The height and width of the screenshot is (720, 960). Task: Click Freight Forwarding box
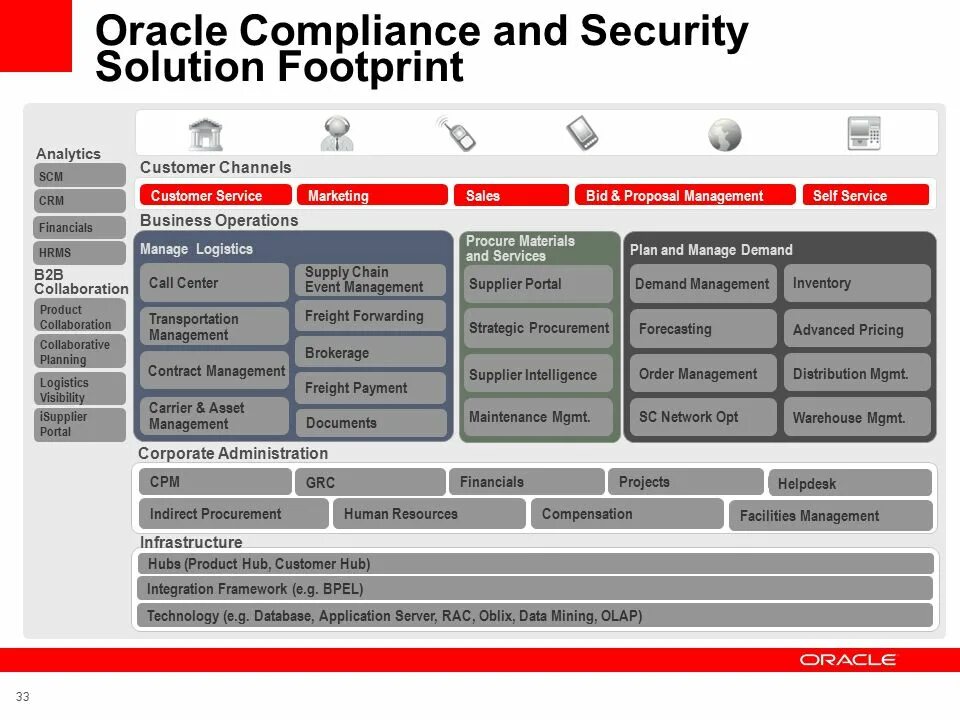point(370,316)
